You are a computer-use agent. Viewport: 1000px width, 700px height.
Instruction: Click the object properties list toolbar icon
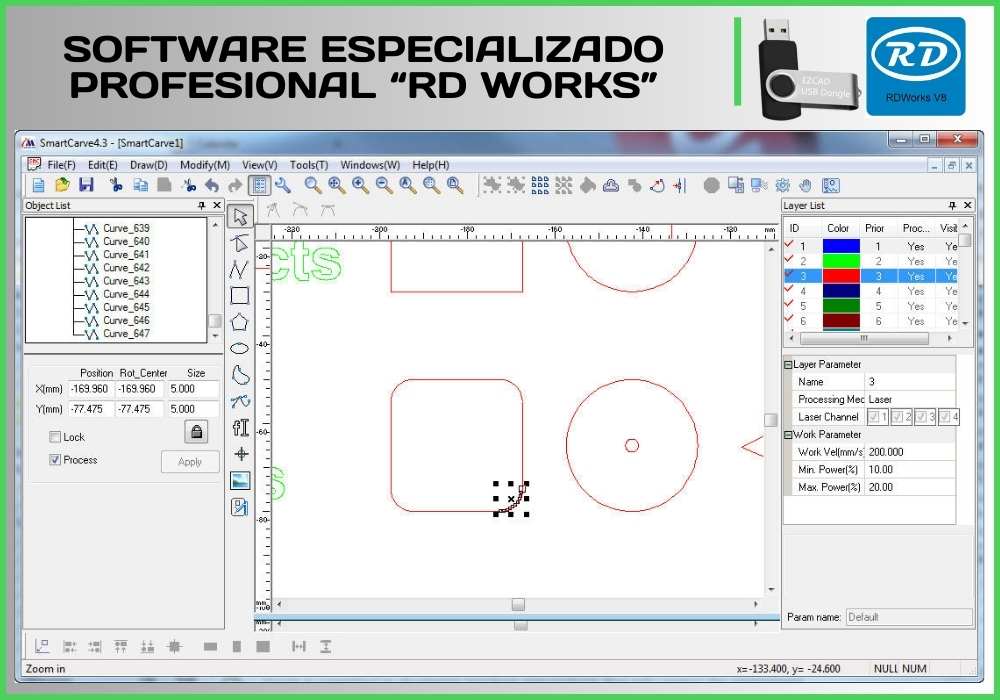259,186
